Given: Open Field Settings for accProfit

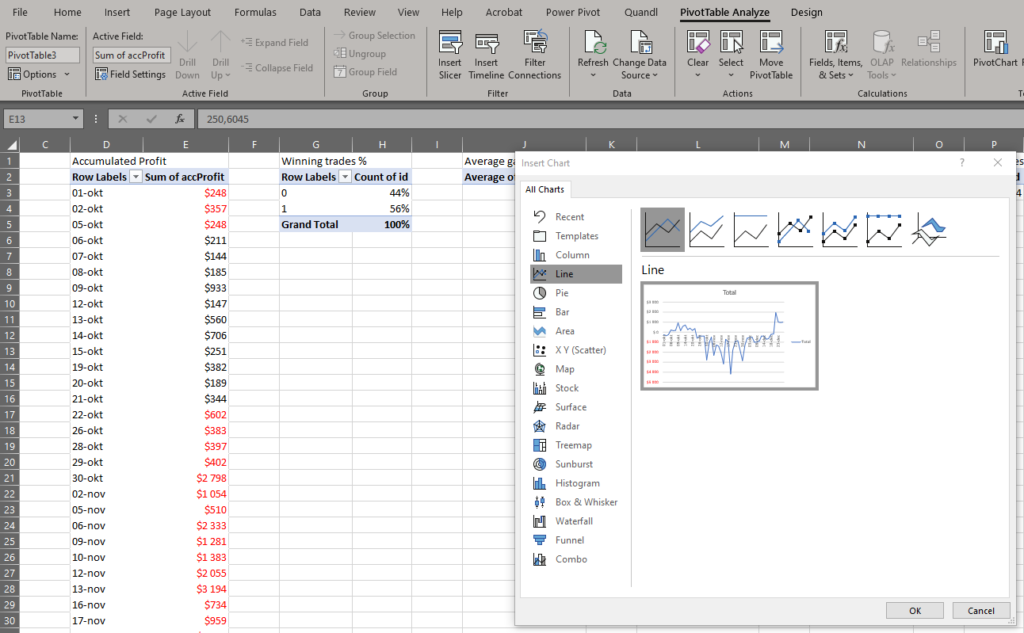Looking at the screenshot, I should point(130,73).
